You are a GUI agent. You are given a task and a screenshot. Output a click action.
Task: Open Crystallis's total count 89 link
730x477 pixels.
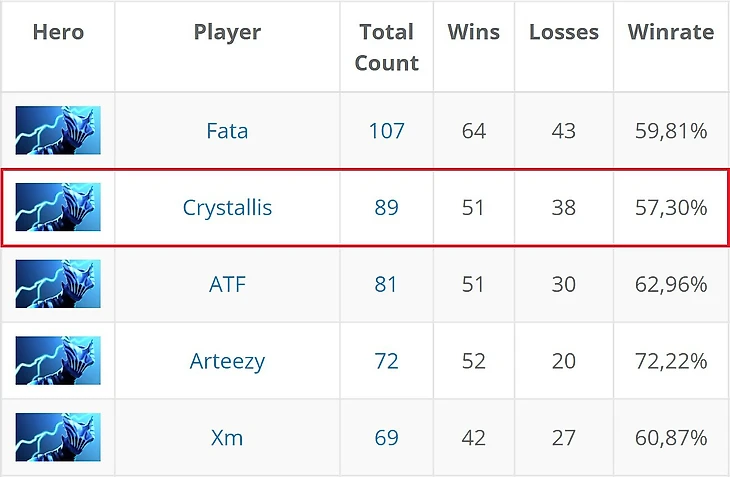[x=386, y=207]
